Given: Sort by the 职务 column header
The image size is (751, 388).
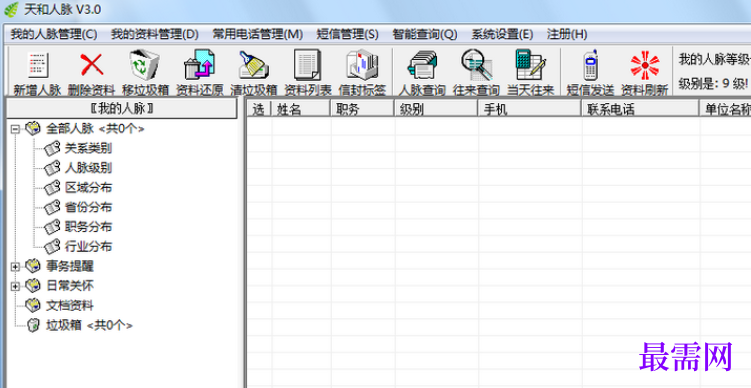Looking at the screenshot, I should [362, 109].
